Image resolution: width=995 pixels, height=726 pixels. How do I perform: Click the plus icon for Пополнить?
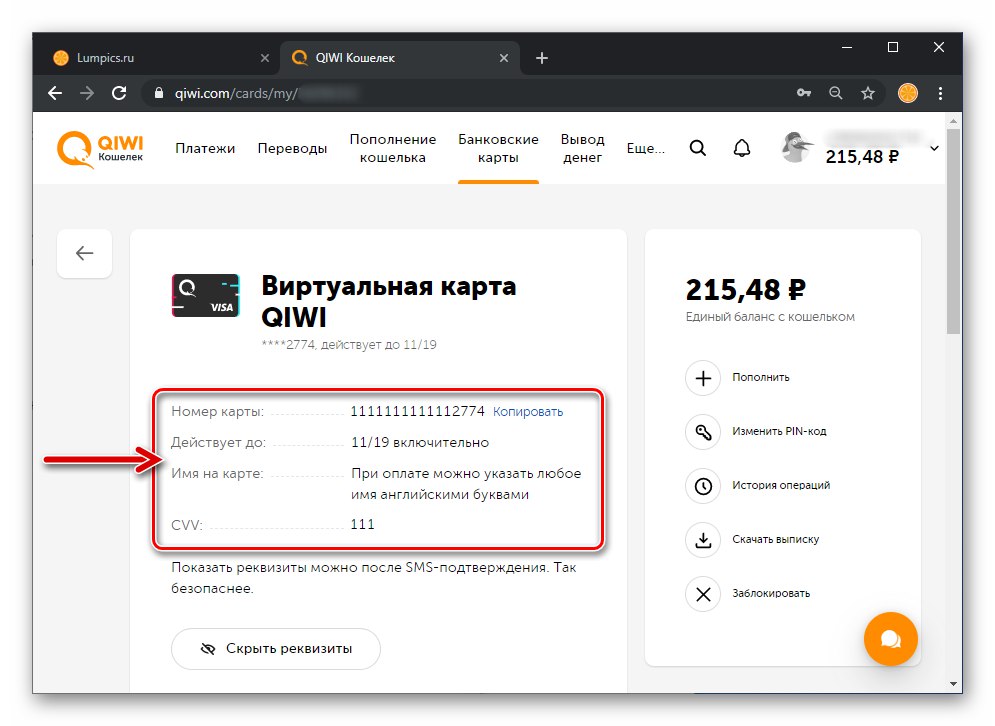click(x=703, y=378)
